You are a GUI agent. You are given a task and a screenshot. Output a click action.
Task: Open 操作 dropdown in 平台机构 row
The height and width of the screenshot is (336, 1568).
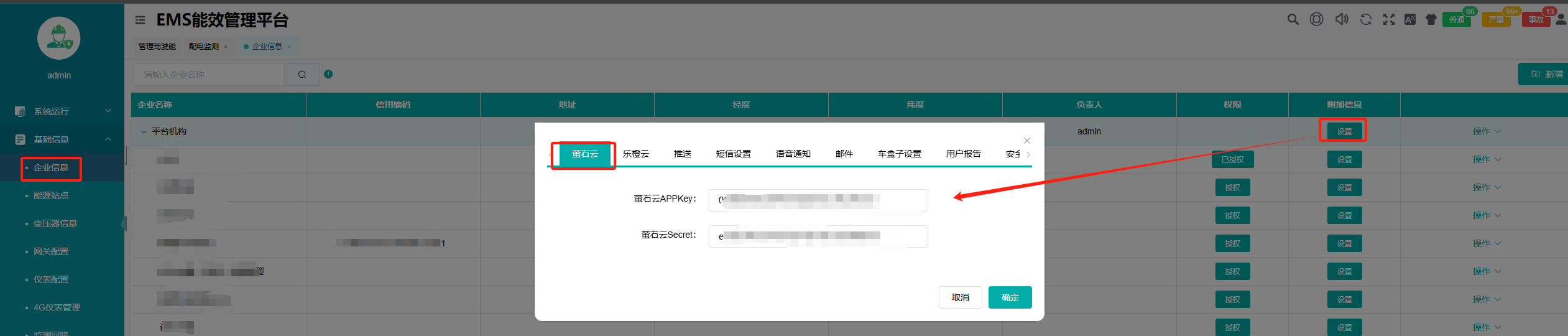1487,131
